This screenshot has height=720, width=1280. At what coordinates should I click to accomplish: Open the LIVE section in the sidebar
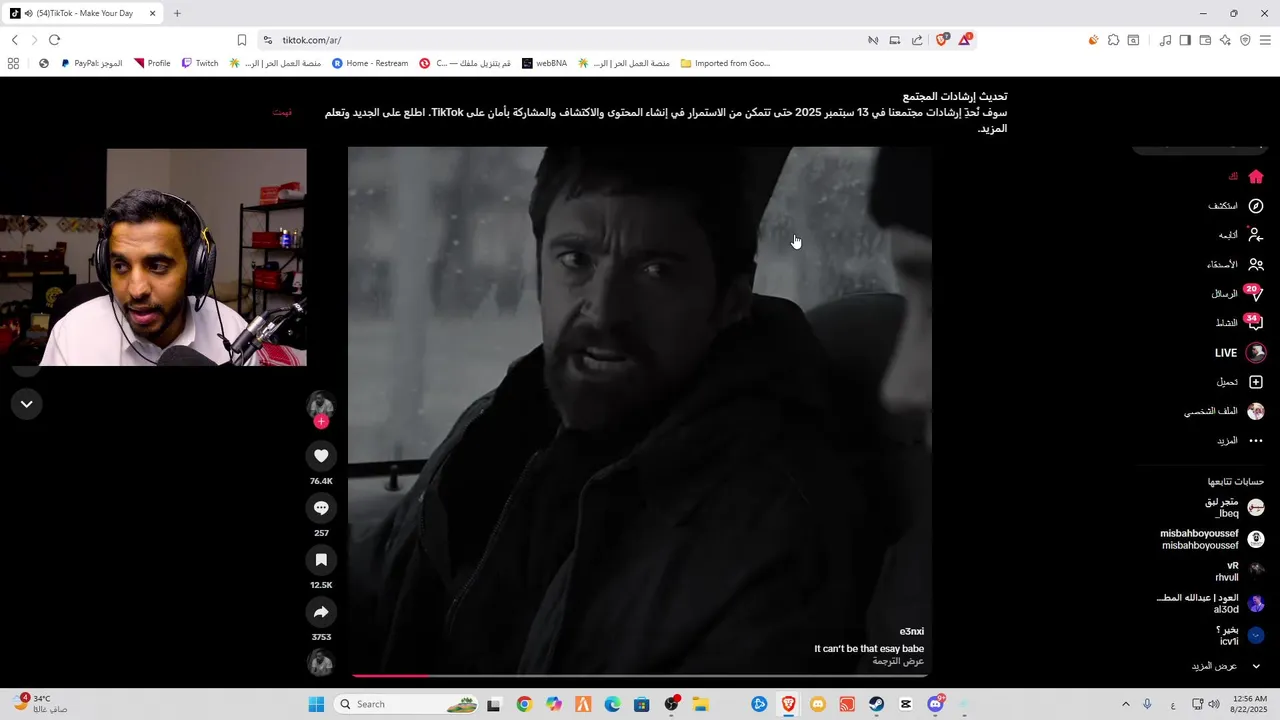point(1240,353)
